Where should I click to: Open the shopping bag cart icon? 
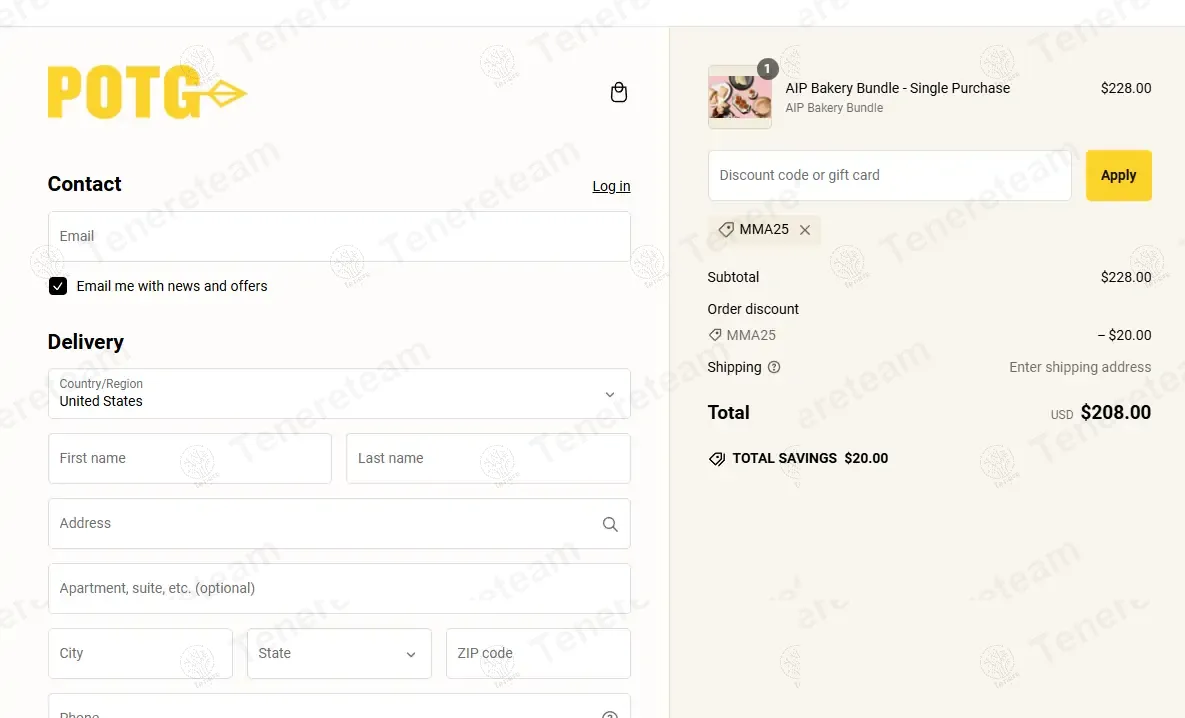(619, 93)
